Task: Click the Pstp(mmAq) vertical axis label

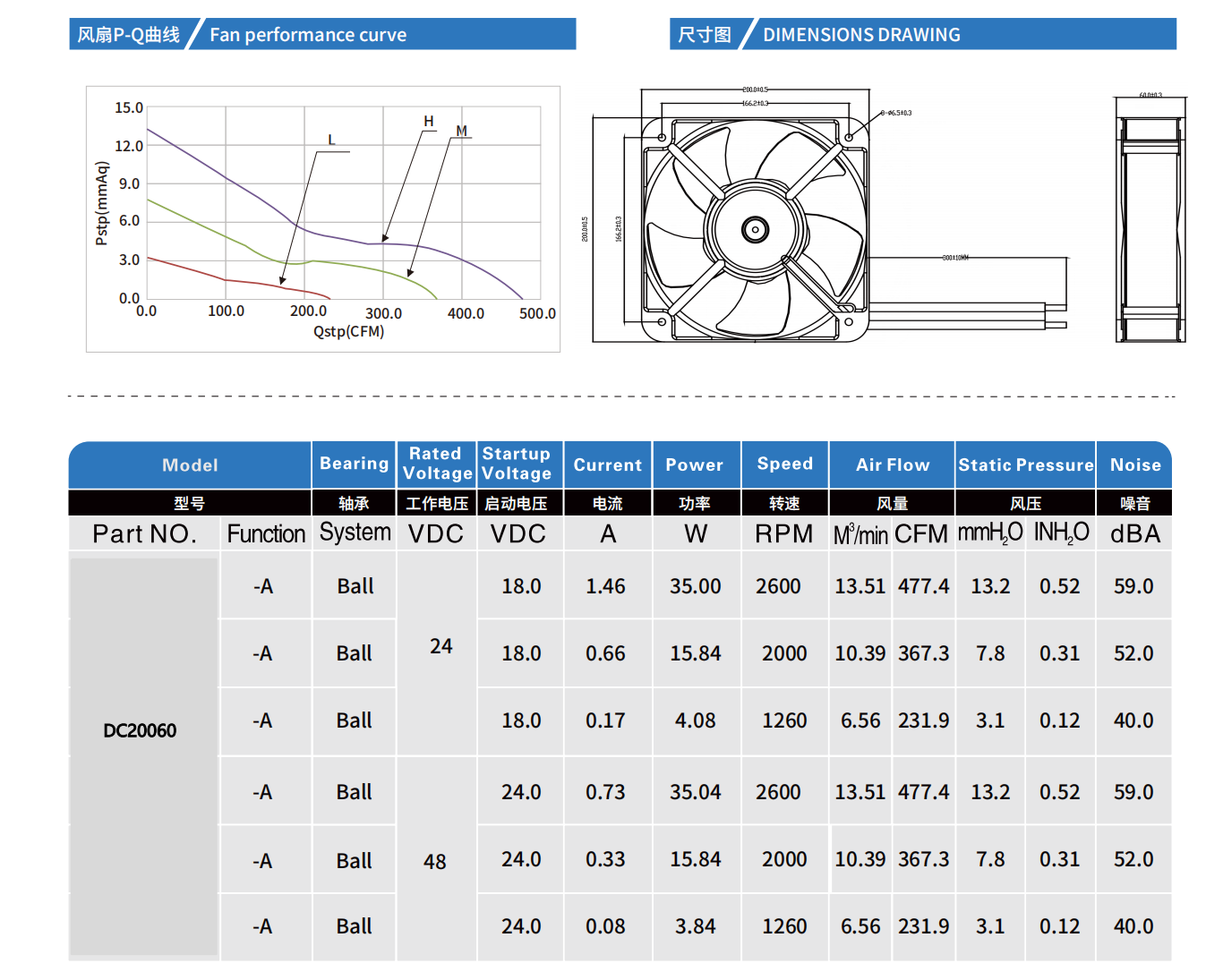Action: coord(101,203)
